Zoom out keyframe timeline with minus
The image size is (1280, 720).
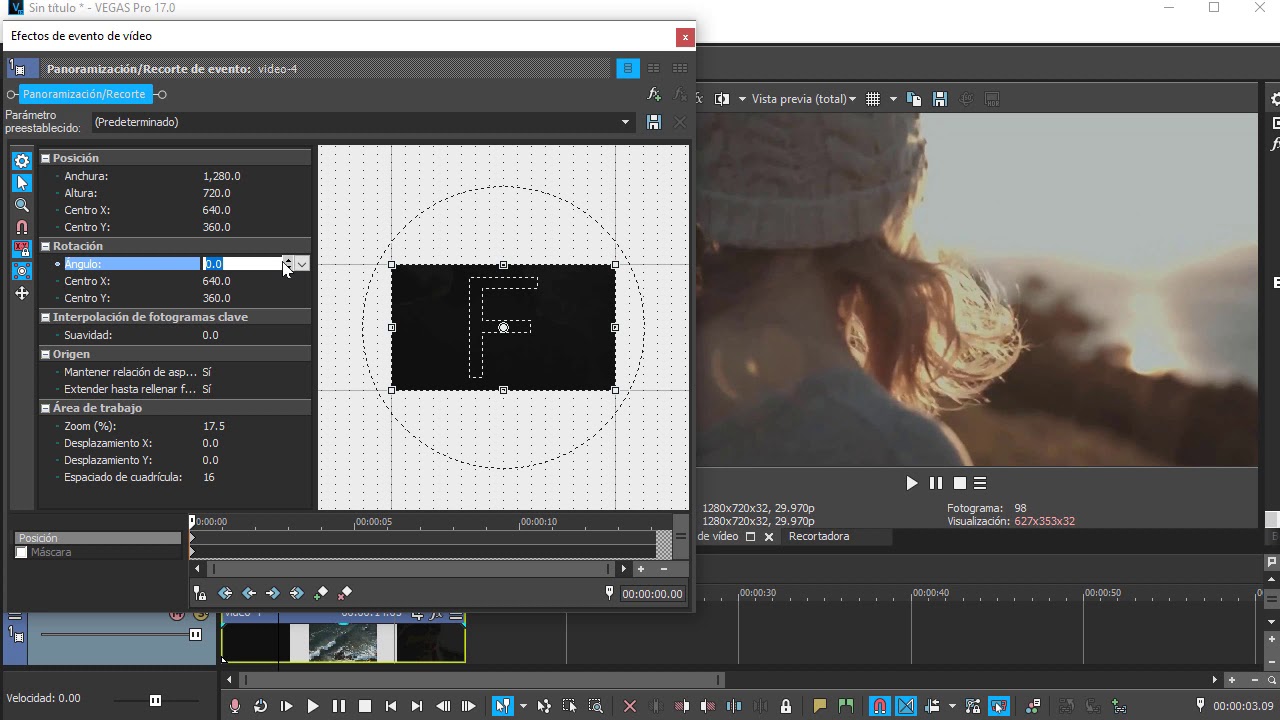click(x=663, y=569)
